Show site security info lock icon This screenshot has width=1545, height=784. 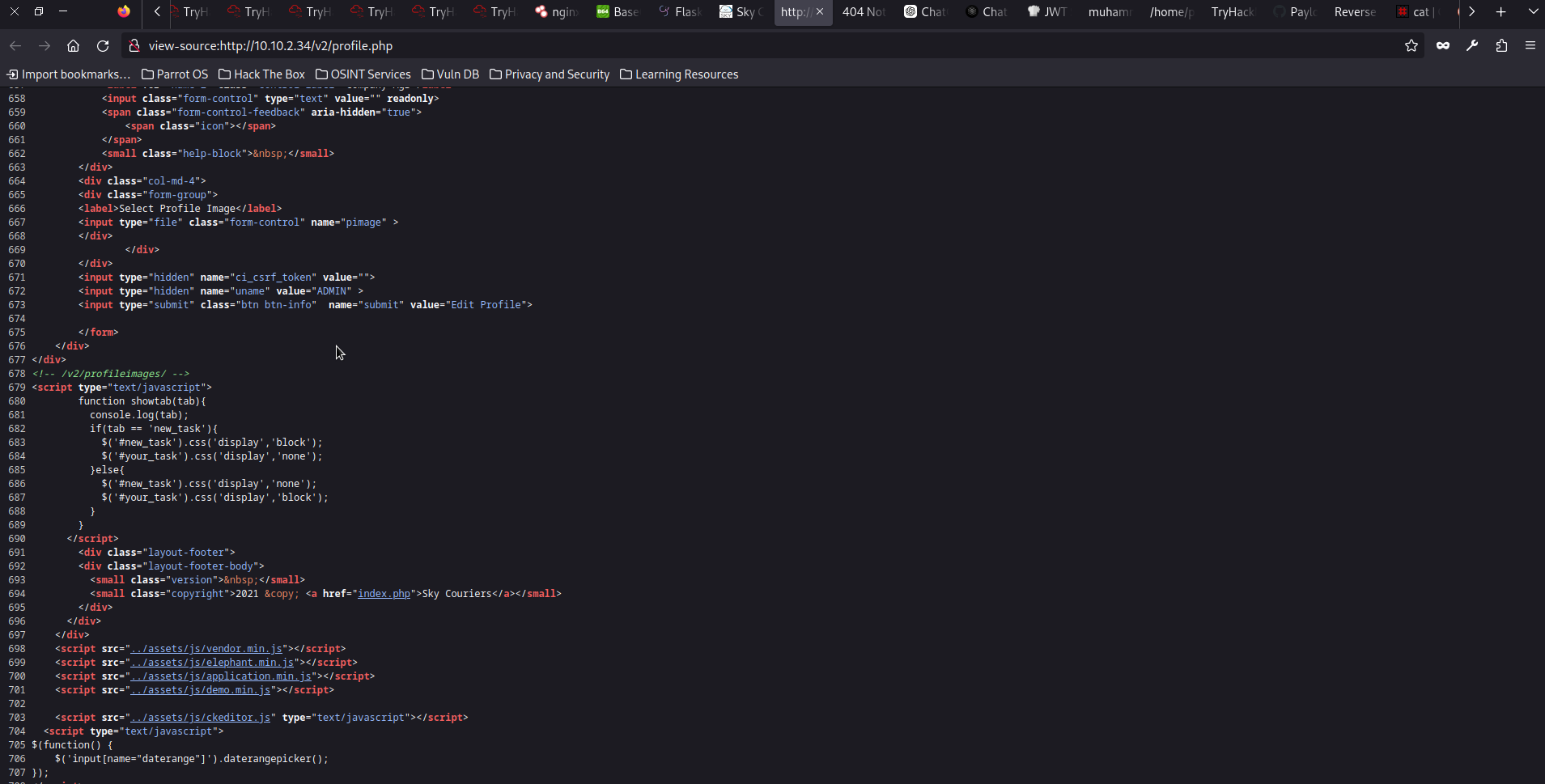click(135, 46)
